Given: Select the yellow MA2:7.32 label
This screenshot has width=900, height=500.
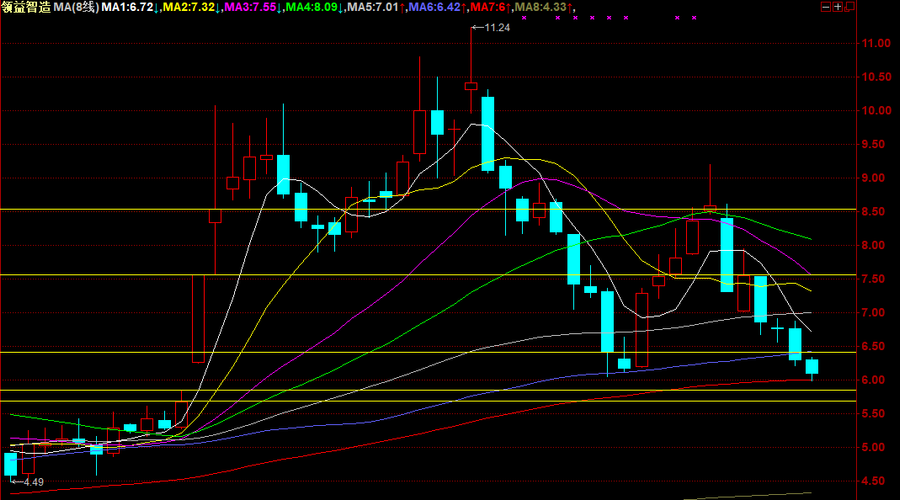Looking at the screenshot, I should click(189, 7).
